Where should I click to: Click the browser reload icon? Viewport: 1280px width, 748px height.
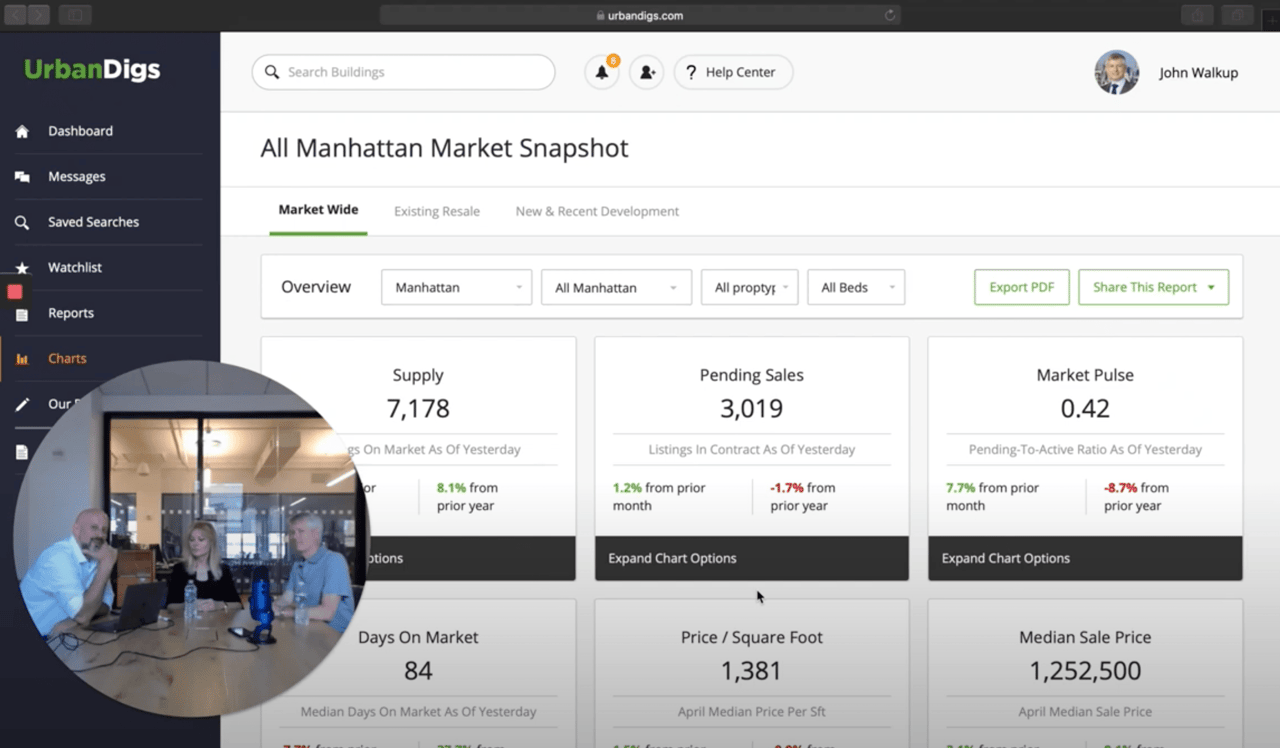pyautogui.click(x=890, y=15)
